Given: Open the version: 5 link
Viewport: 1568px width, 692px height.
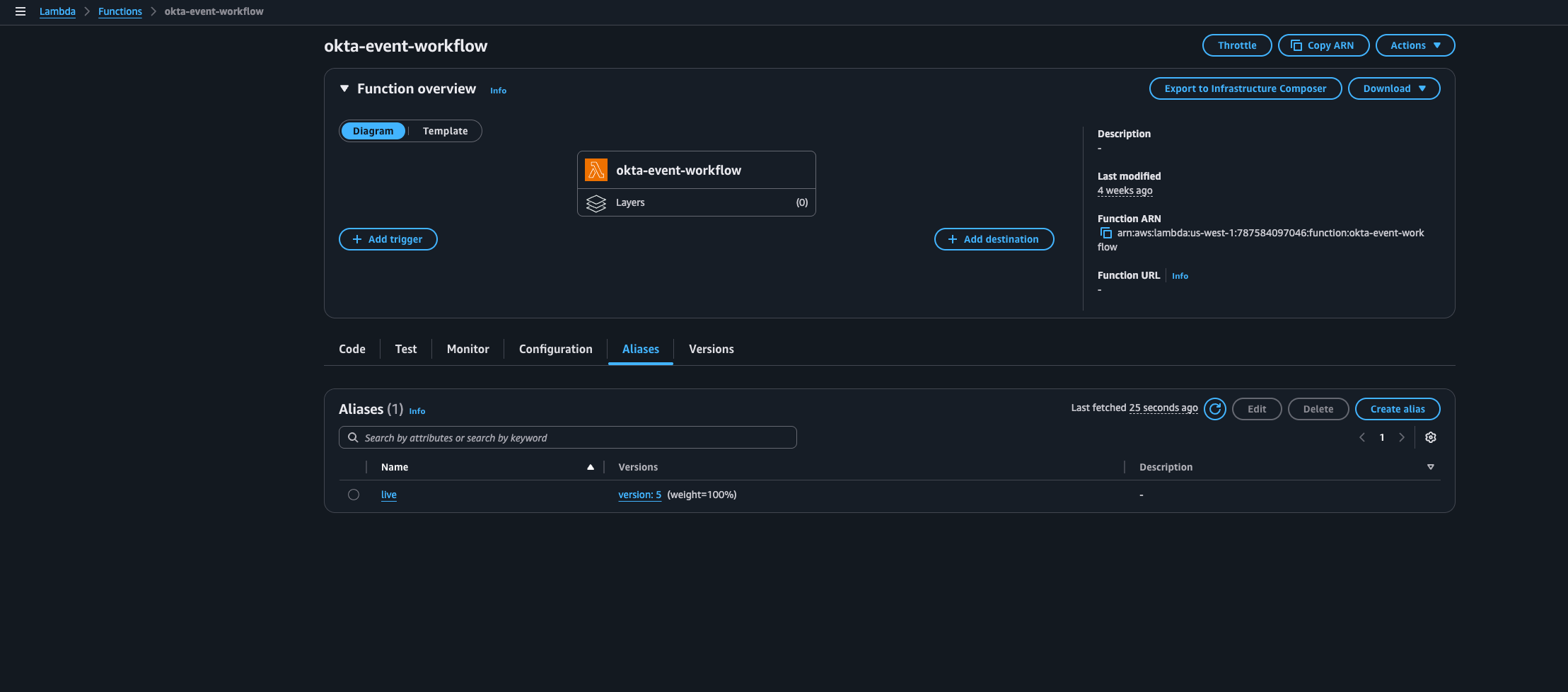Looking at the screenshot, I should pos(639,495).
